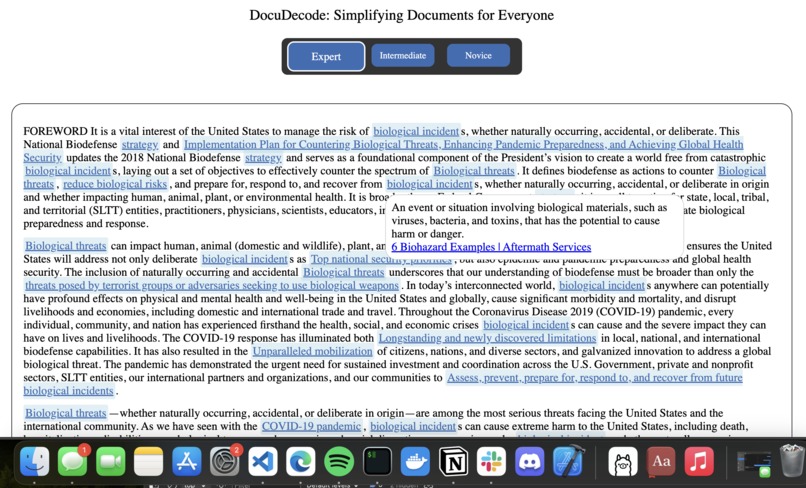Open System Preferences from the dock
This screenshot has height=488, width=806.
225,461
